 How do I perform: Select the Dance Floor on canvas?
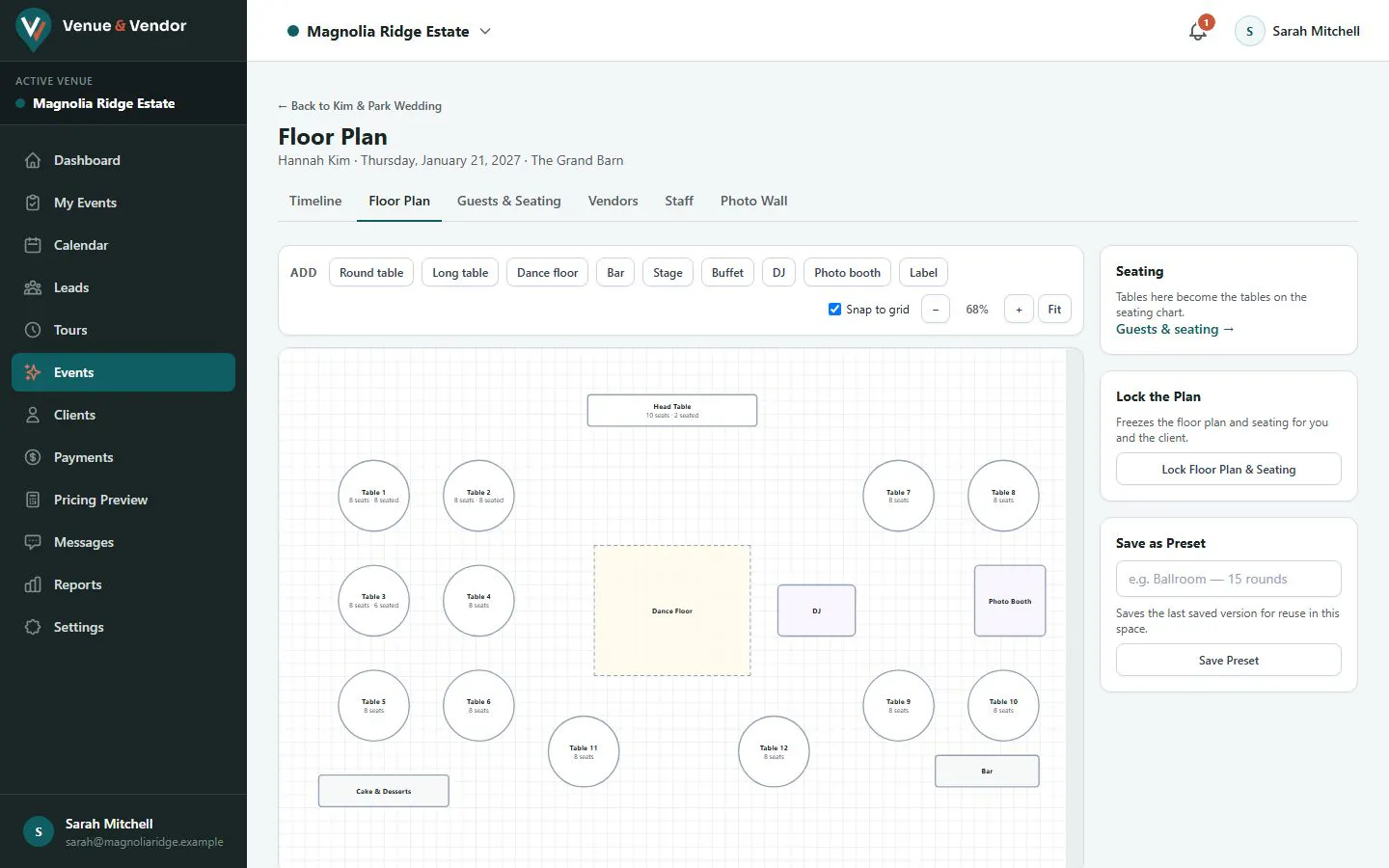pos(672,610)
